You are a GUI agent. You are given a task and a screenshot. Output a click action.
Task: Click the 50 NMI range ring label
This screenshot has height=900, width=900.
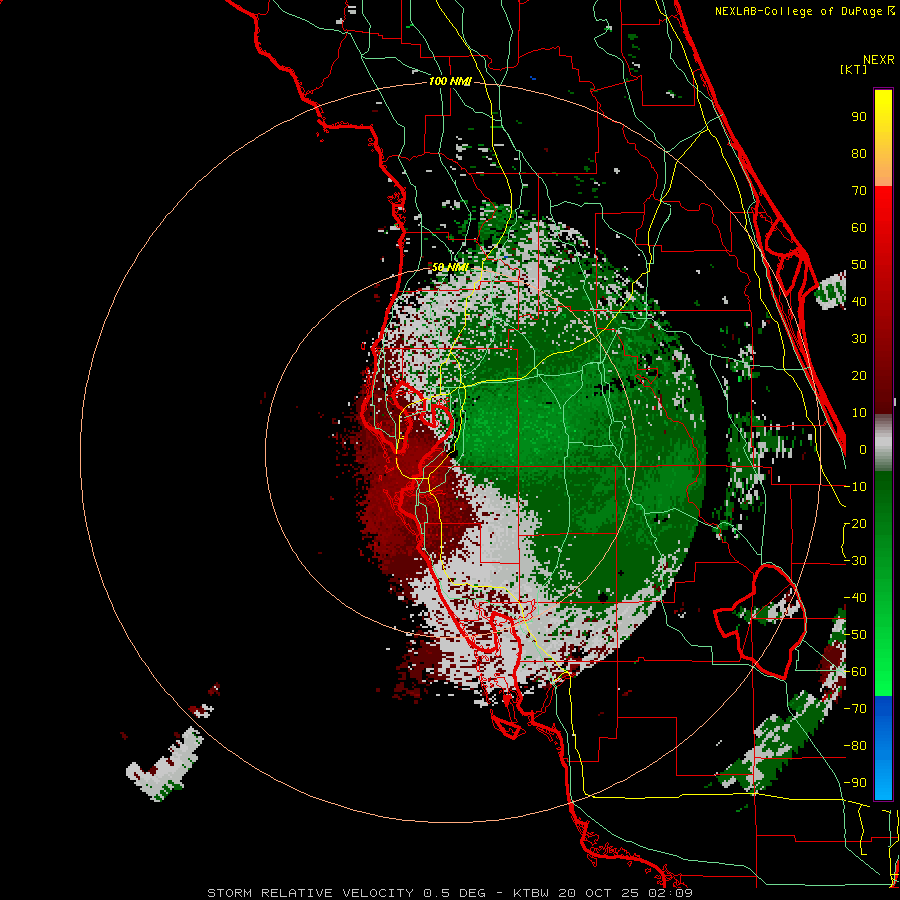[x=450, y=267]
